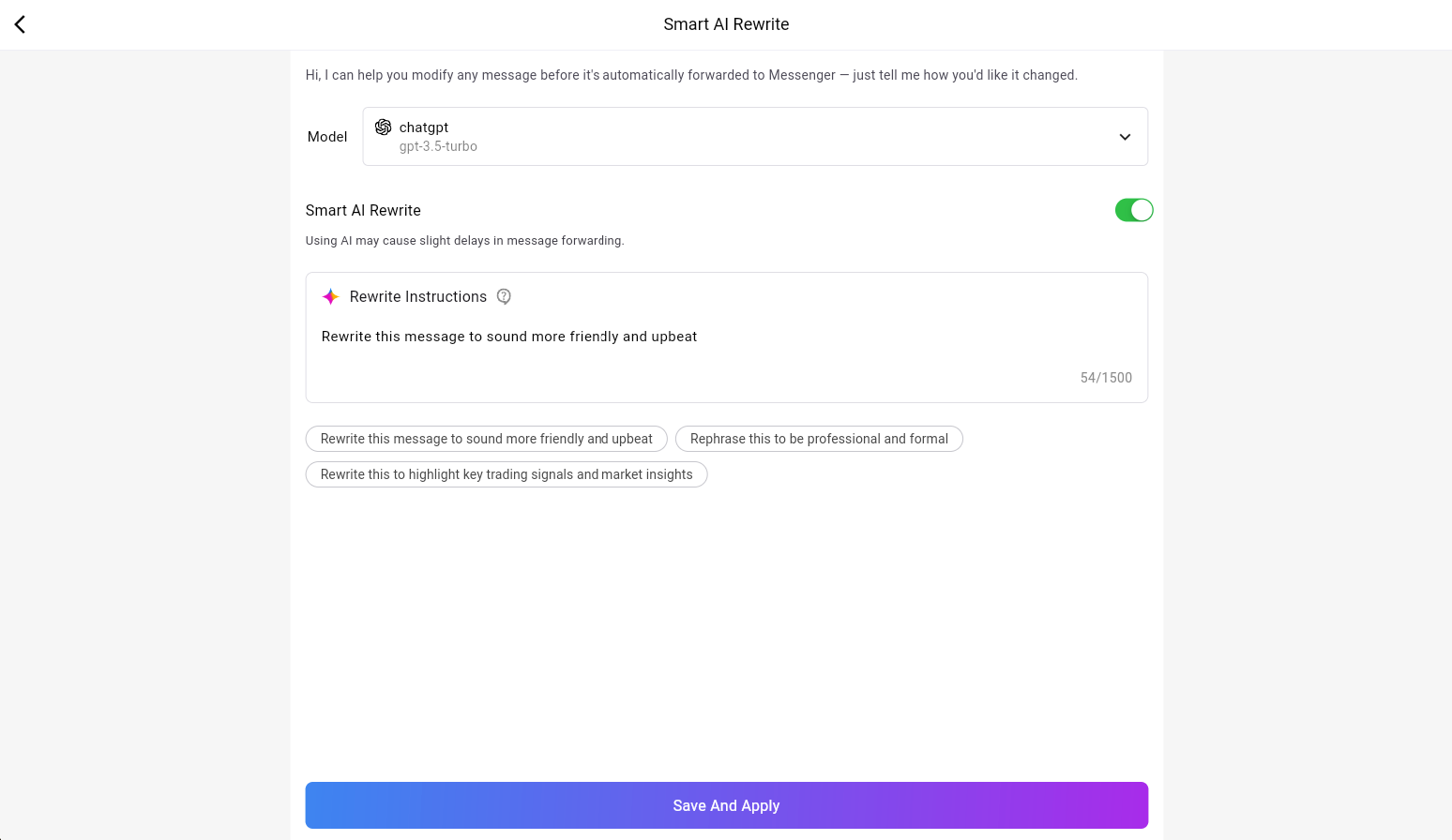Select the professional and formal suggestion chip
The height and width of the screenshot is (840, 1452).
[x=818, y=439]
